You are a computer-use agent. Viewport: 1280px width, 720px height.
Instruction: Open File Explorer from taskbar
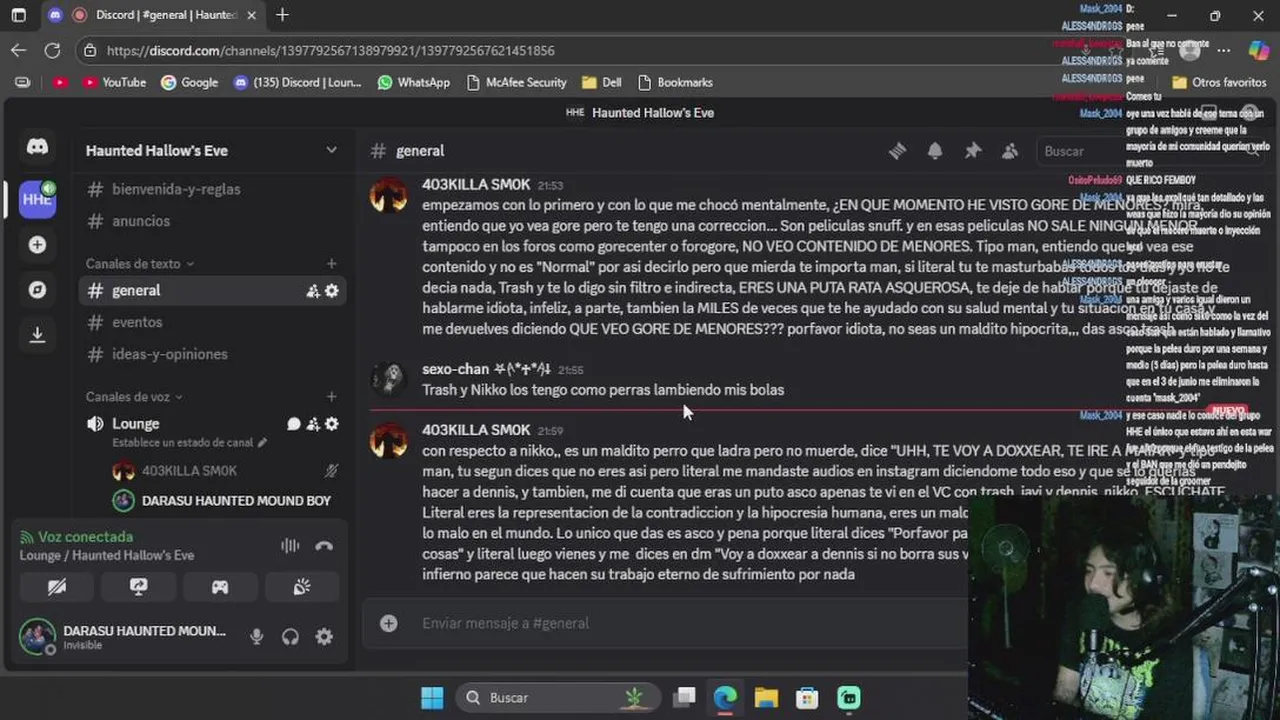766,698
